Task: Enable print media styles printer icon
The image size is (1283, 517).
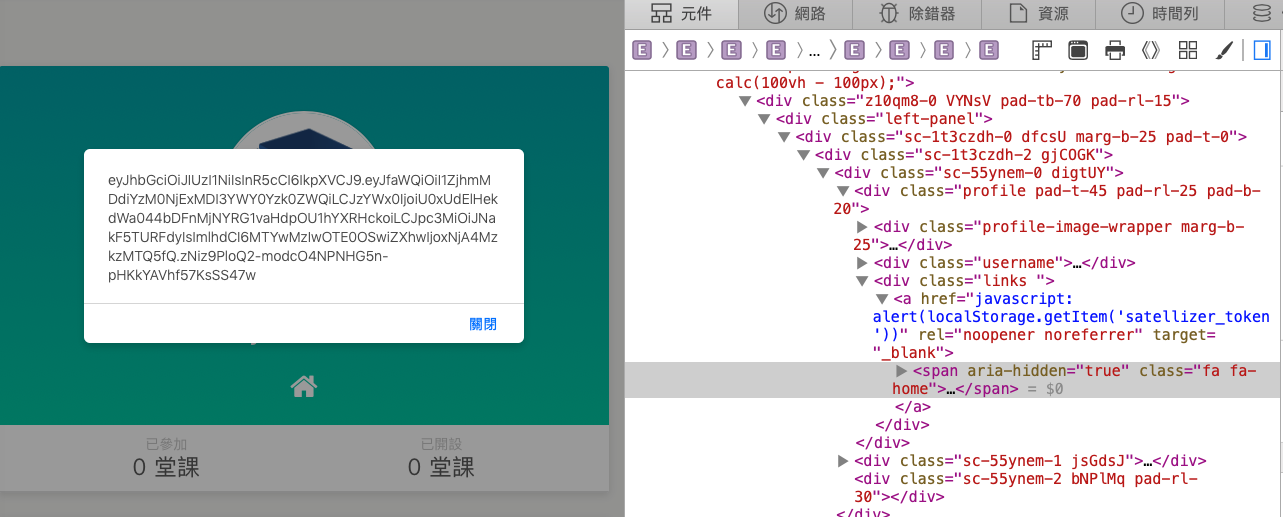Action: point(1115,50)
